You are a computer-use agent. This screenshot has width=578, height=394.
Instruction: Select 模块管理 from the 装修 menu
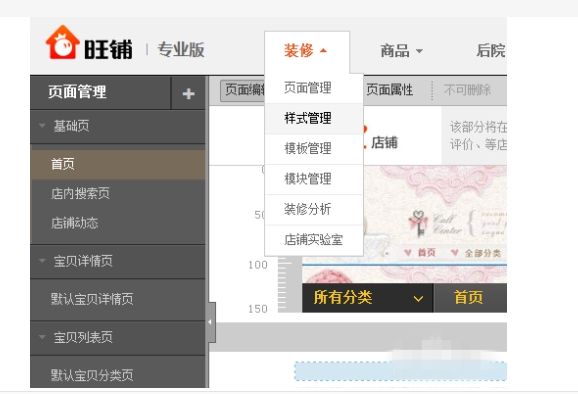click(x=314, y=179)
